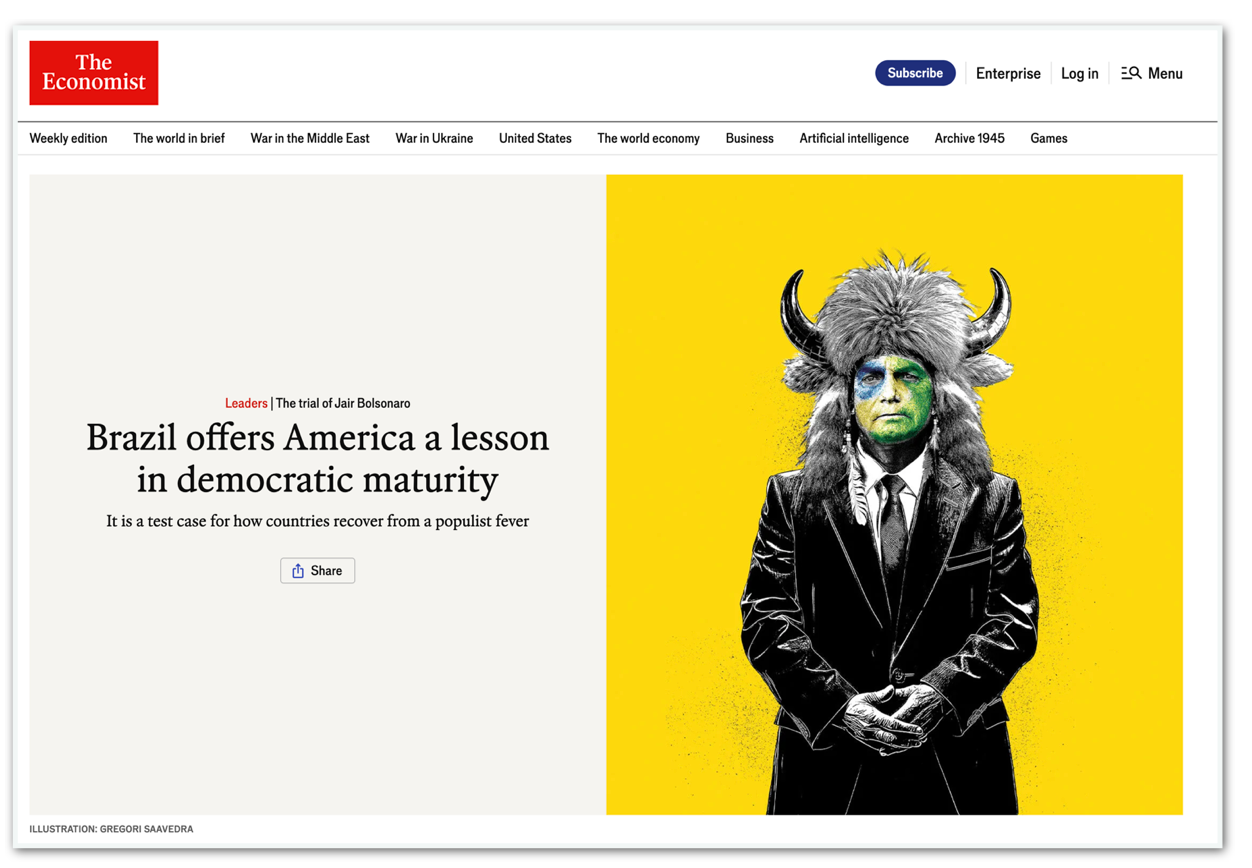Click the populist fever subheading
The height and width of the screenshot is (868, 1252).
coord(317,521)
